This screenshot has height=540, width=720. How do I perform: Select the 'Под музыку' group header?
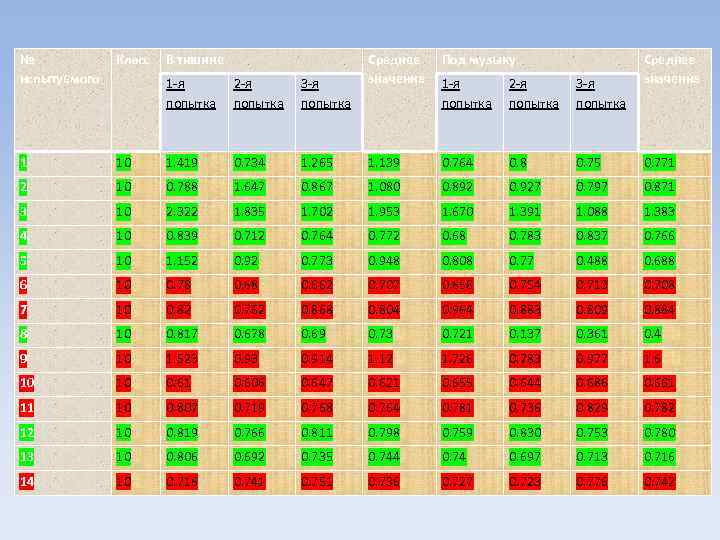(478, 60)
